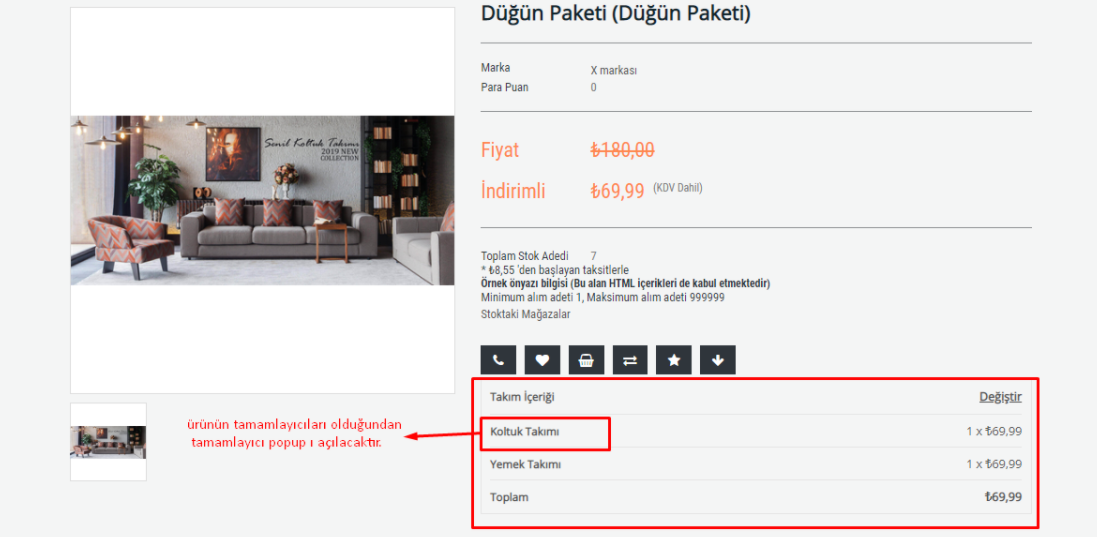Viewport: 1097px width, 537px height.
Task: Click the quantity price in Koltuk Takımı row
Action: (x=994, y=431)
